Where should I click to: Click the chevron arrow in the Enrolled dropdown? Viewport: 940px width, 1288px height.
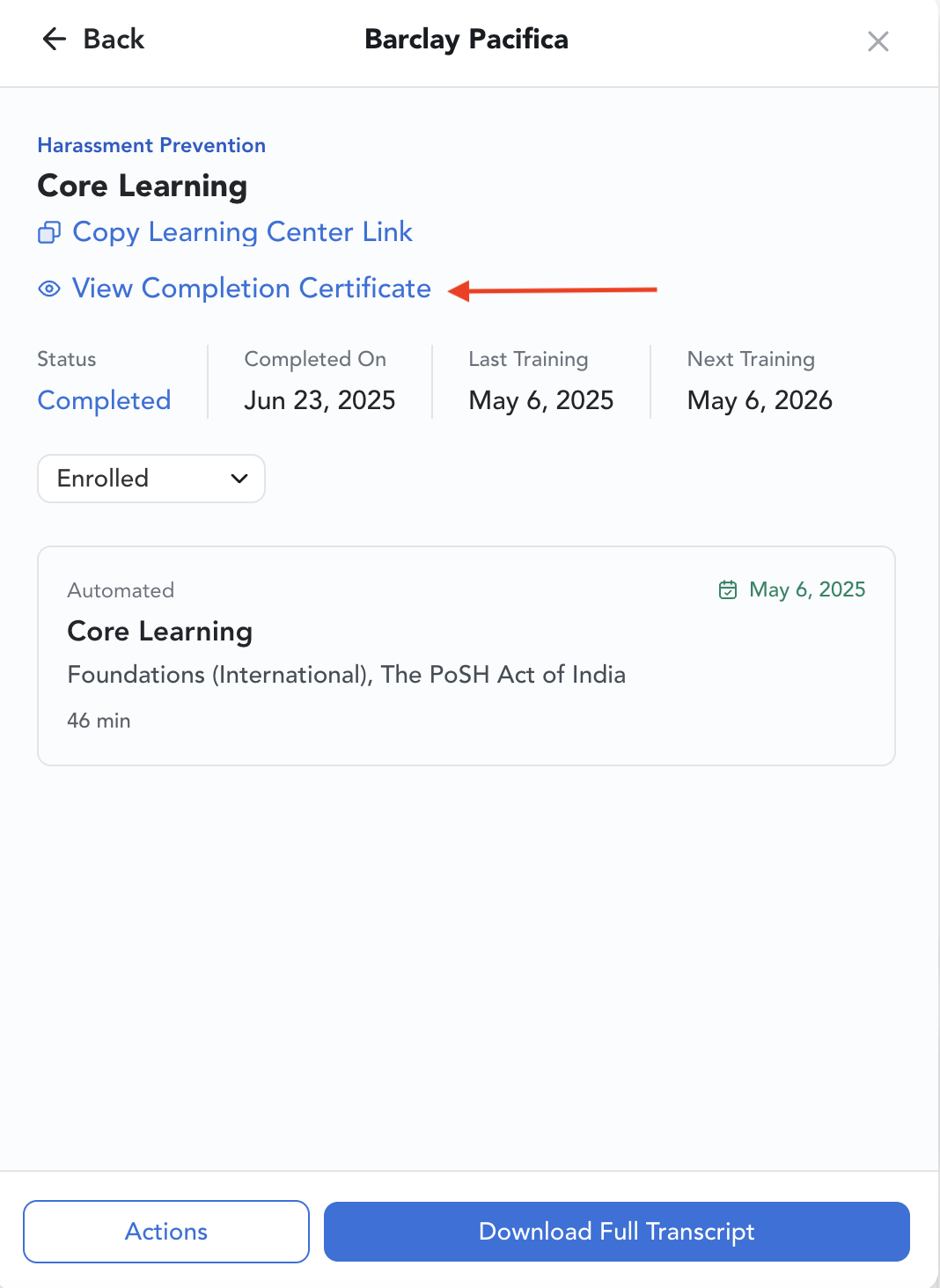coord(239,479)
